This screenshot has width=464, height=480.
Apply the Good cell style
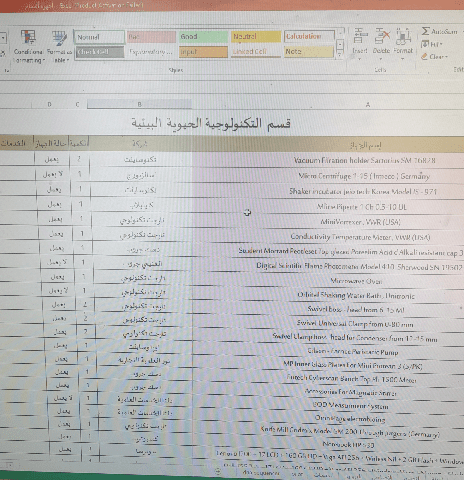[x=203, y=36]
